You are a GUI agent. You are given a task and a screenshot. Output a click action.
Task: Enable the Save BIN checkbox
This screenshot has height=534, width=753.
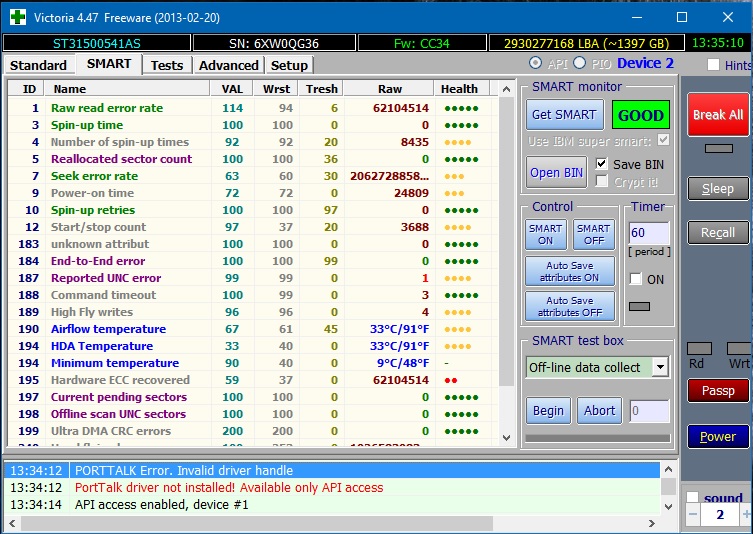click(x=601, y=164)
